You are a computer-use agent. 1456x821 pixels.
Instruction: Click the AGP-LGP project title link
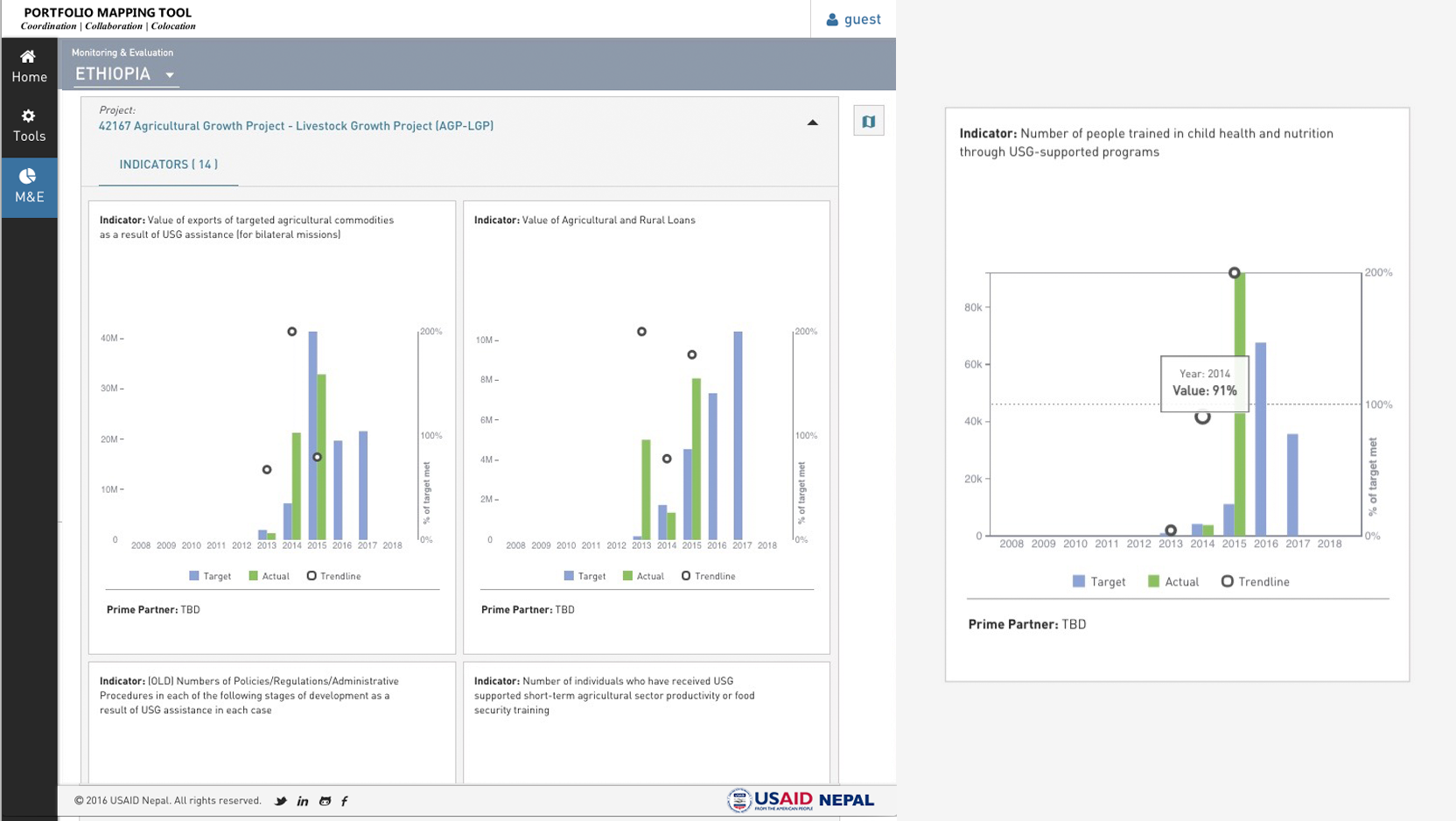pos(296,126)
